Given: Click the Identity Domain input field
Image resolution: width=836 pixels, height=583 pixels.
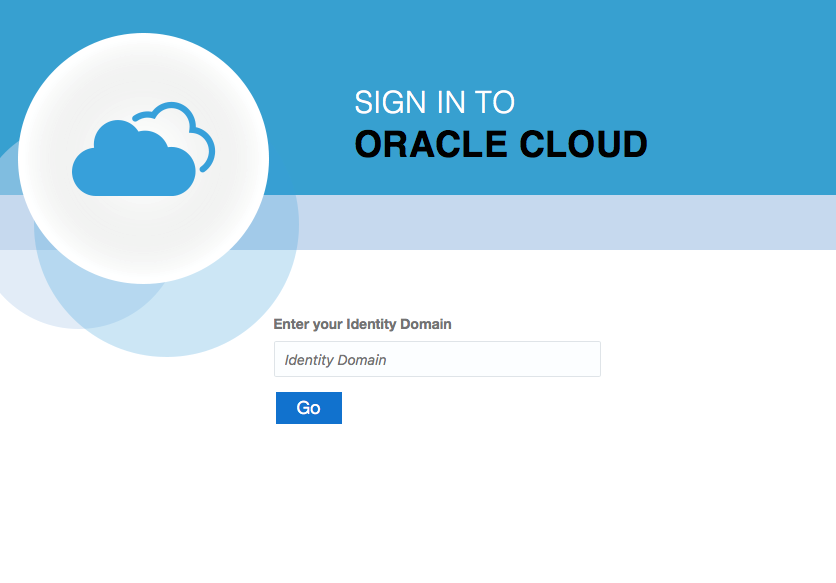Looking at the screenshot, I should [x=437, y=359].
